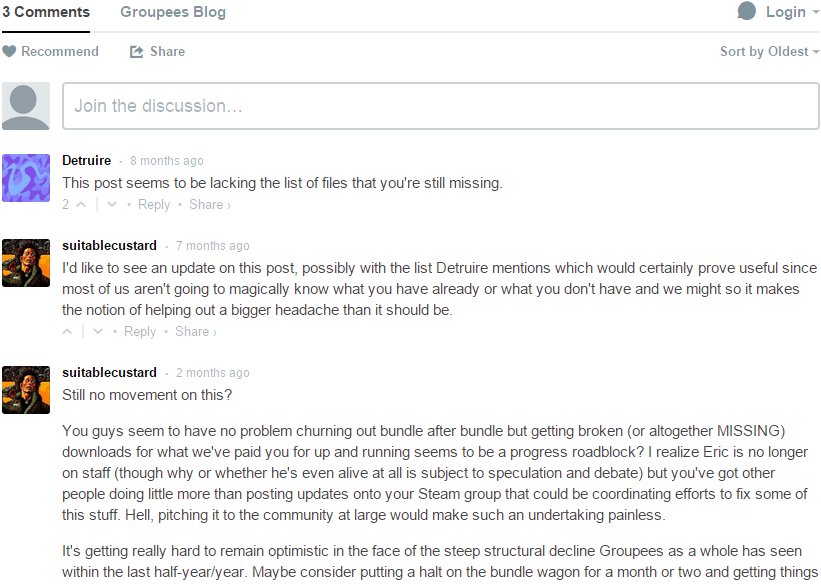Open the Detruire username profile link
The image size is (821, 584).
point(86,160)
